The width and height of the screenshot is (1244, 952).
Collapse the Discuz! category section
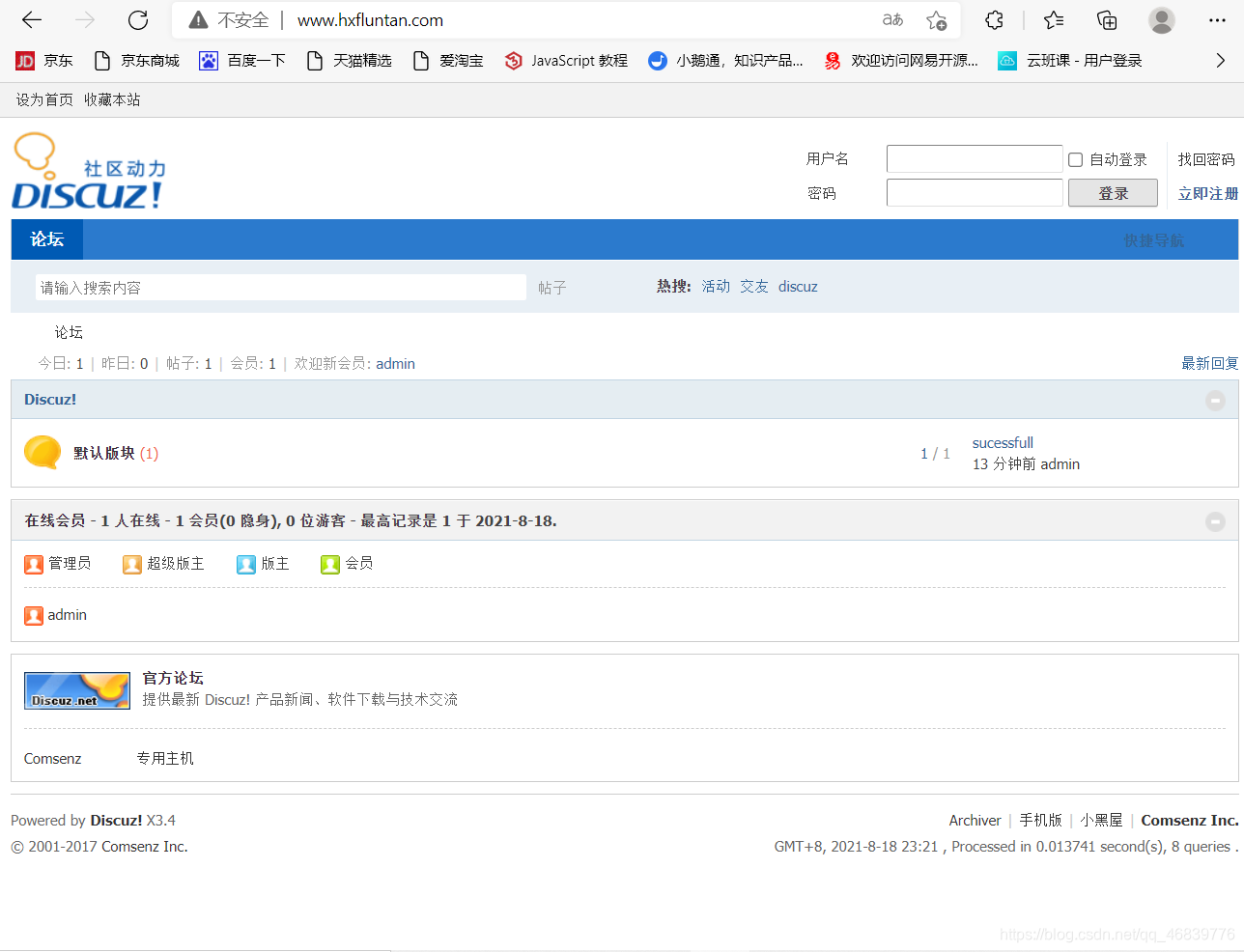point(1215,400)
